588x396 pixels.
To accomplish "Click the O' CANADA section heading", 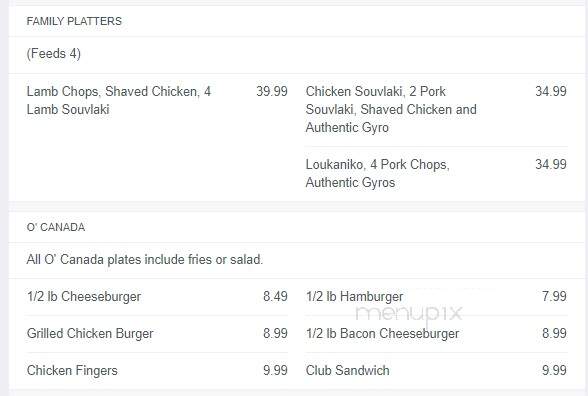I will (56, 227).
